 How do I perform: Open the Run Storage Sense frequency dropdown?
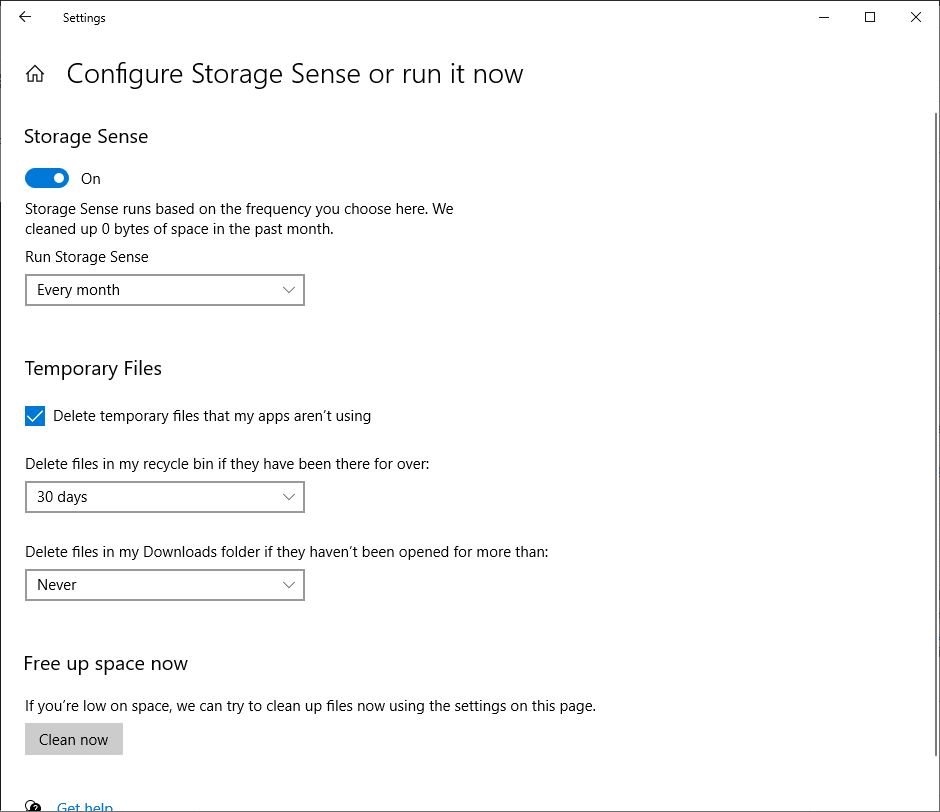click(164, 290)
